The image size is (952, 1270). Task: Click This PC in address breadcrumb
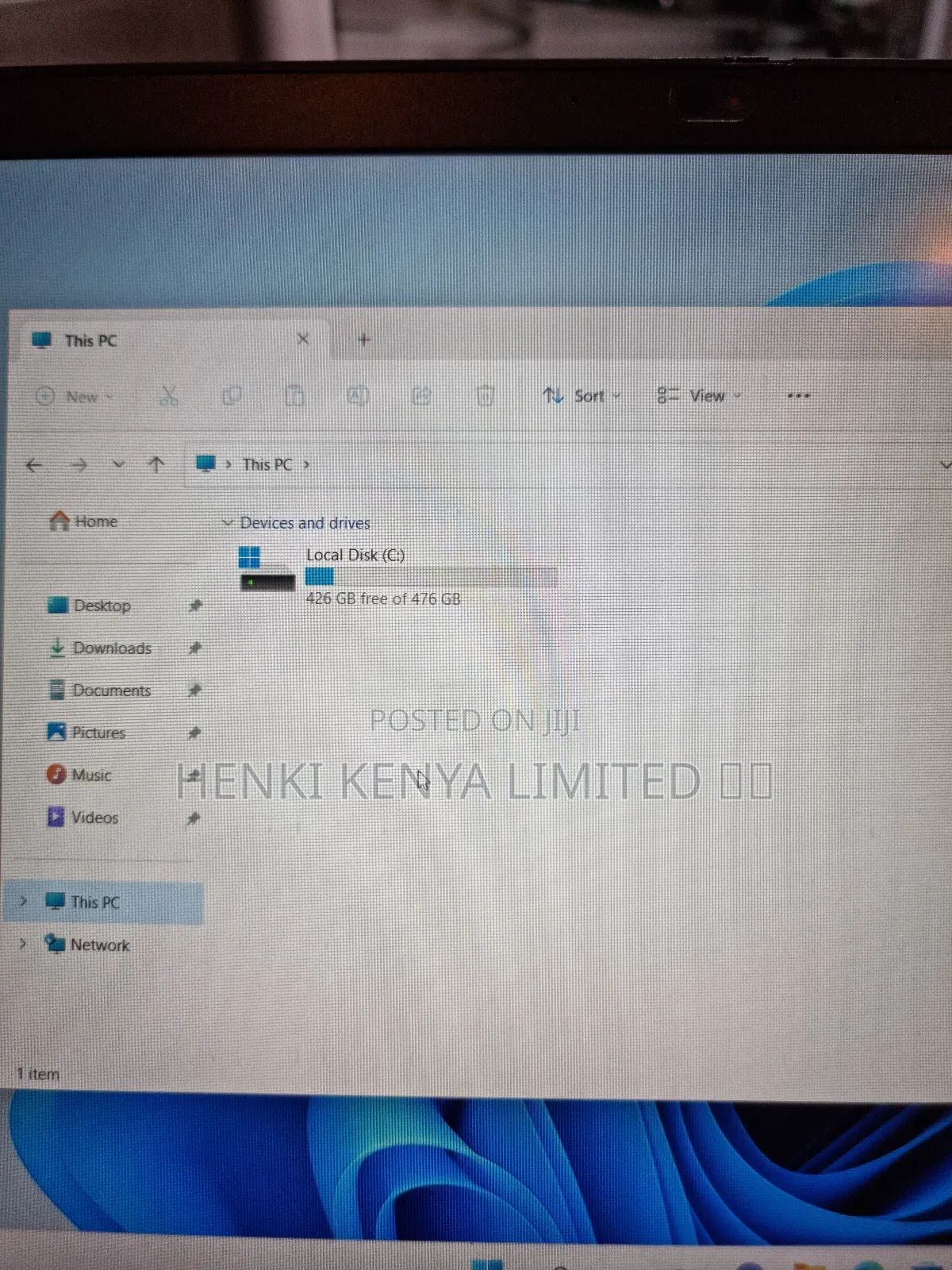[x=267, y=464]
